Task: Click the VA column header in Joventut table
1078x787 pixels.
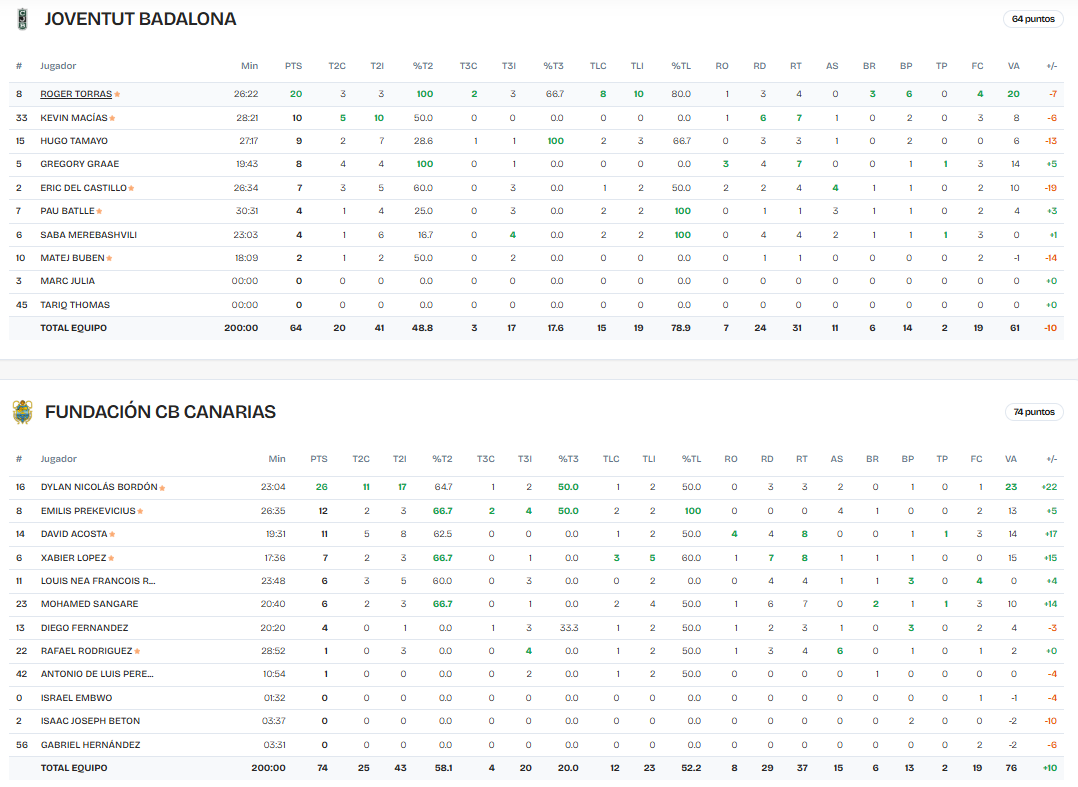Action: pos(1013,66)
